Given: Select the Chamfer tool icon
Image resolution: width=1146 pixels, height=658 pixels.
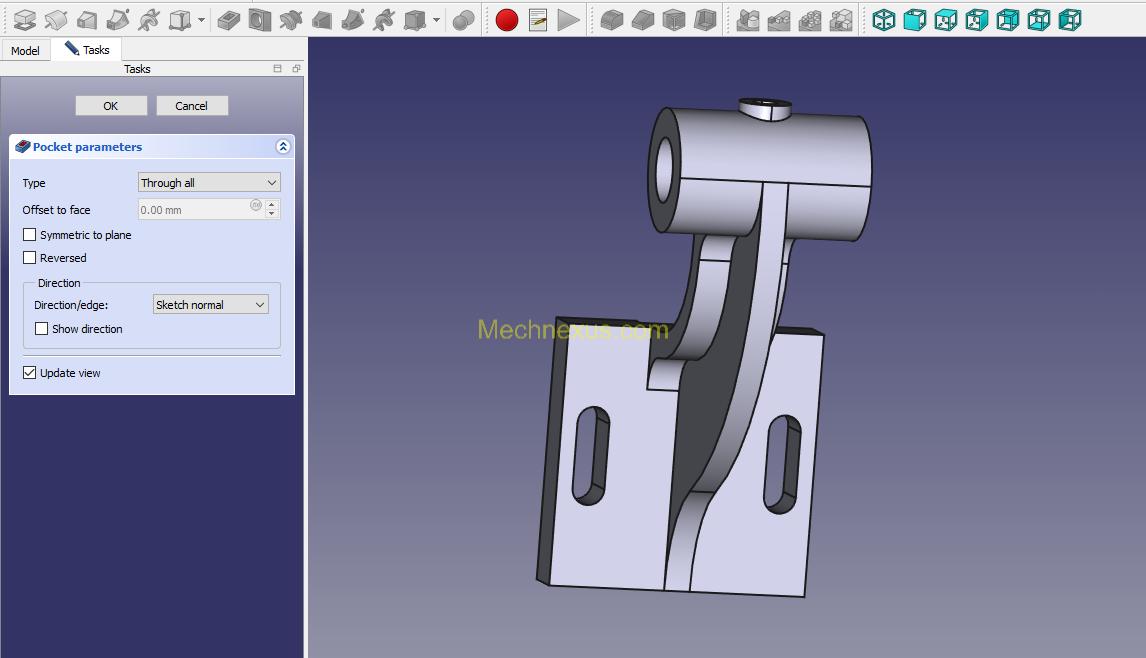Looking at the screenshot, I should coord(643,20).
